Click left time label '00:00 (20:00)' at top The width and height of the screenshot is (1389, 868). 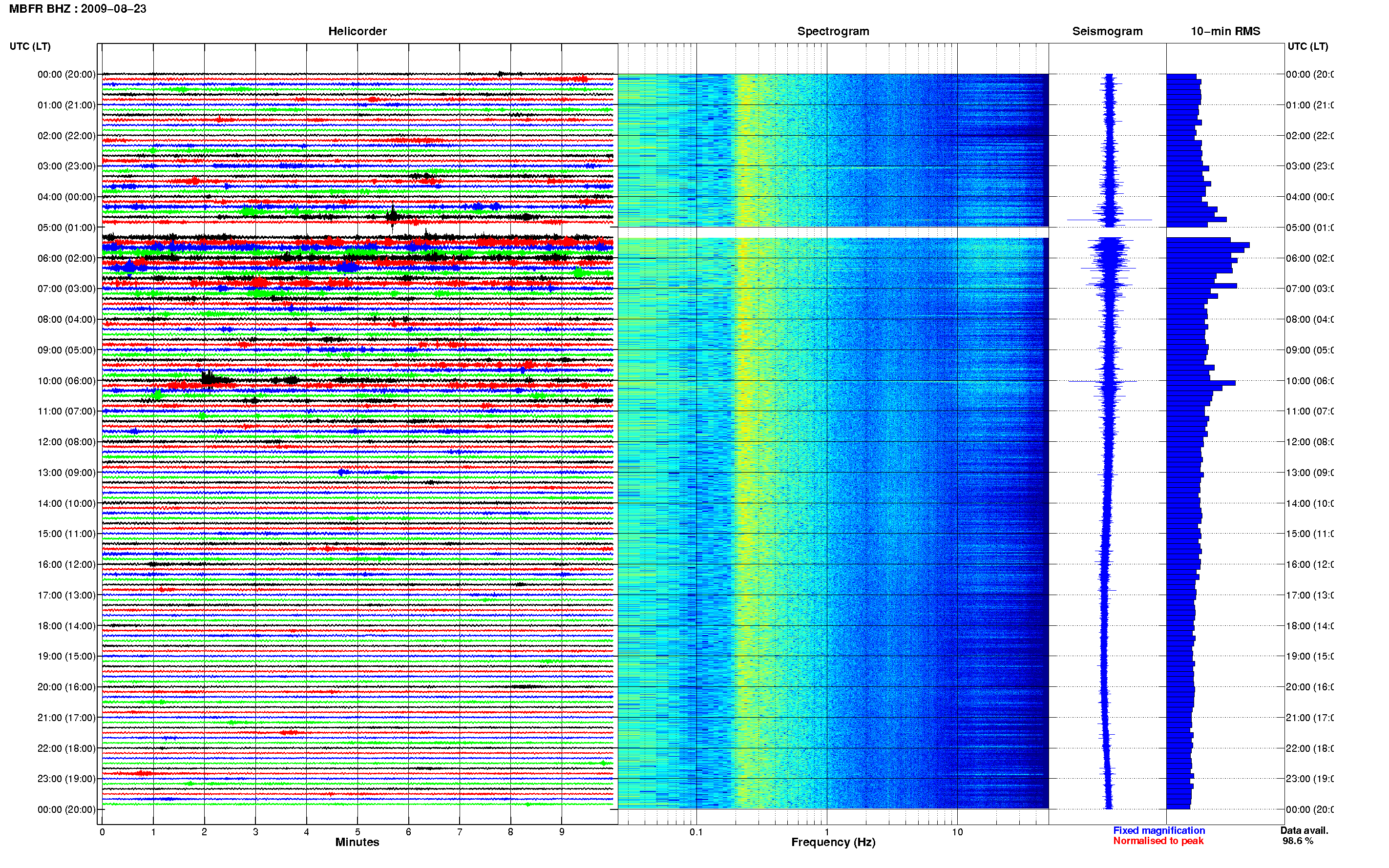coord(66,74)
